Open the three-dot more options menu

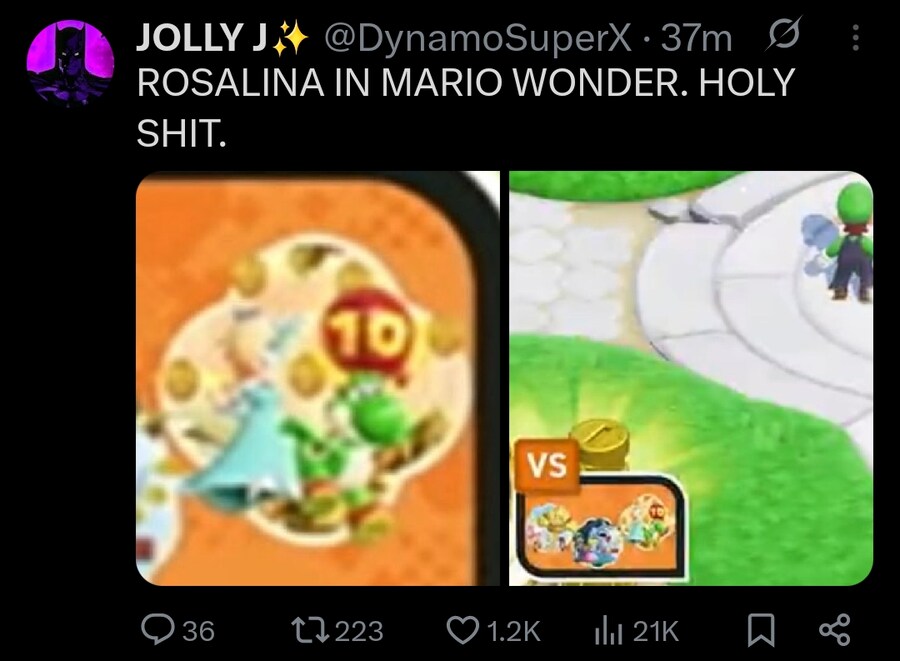855,38
